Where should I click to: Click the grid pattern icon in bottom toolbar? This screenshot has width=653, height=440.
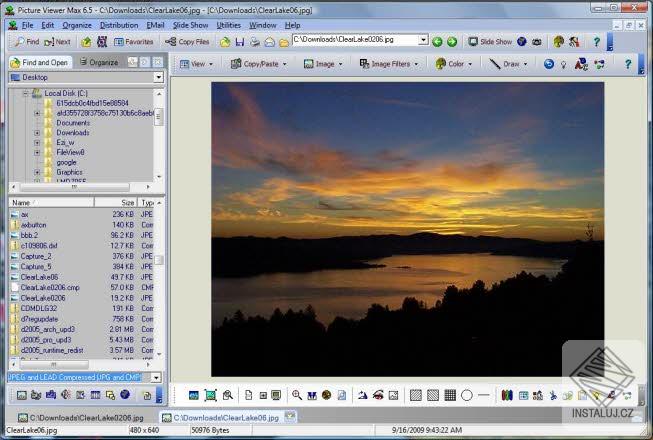click(450, 395)
